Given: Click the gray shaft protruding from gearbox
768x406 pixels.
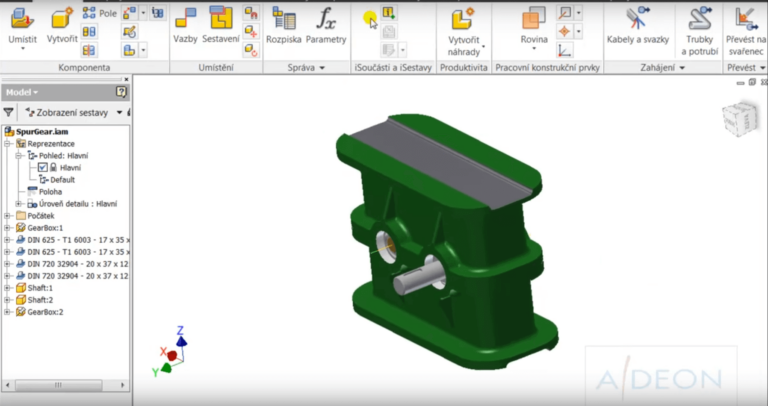Looking at the screenshot, I should pos(417,278).
